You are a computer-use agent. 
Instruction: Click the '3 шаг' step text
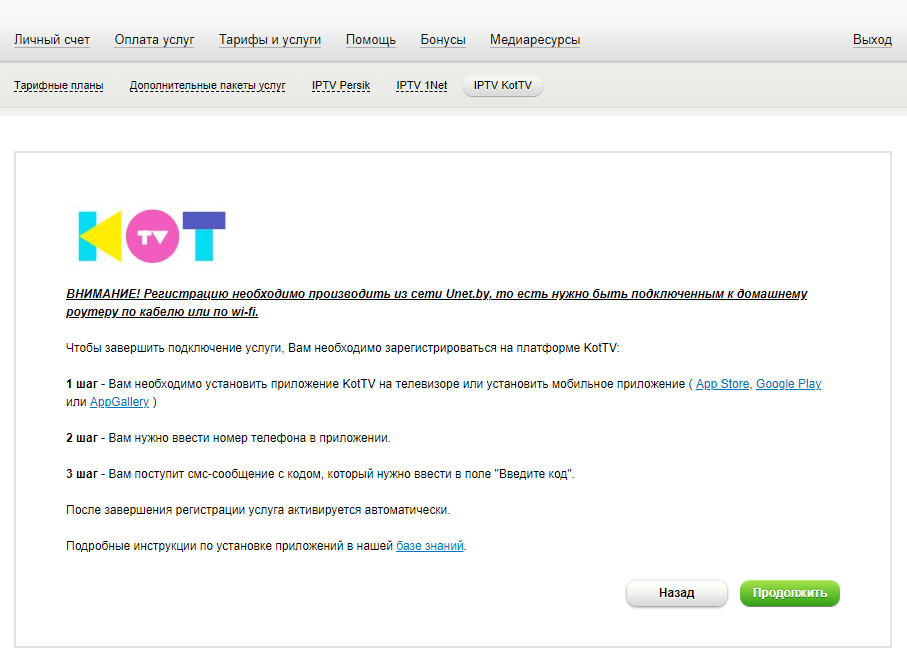click(x=320, y=474)
